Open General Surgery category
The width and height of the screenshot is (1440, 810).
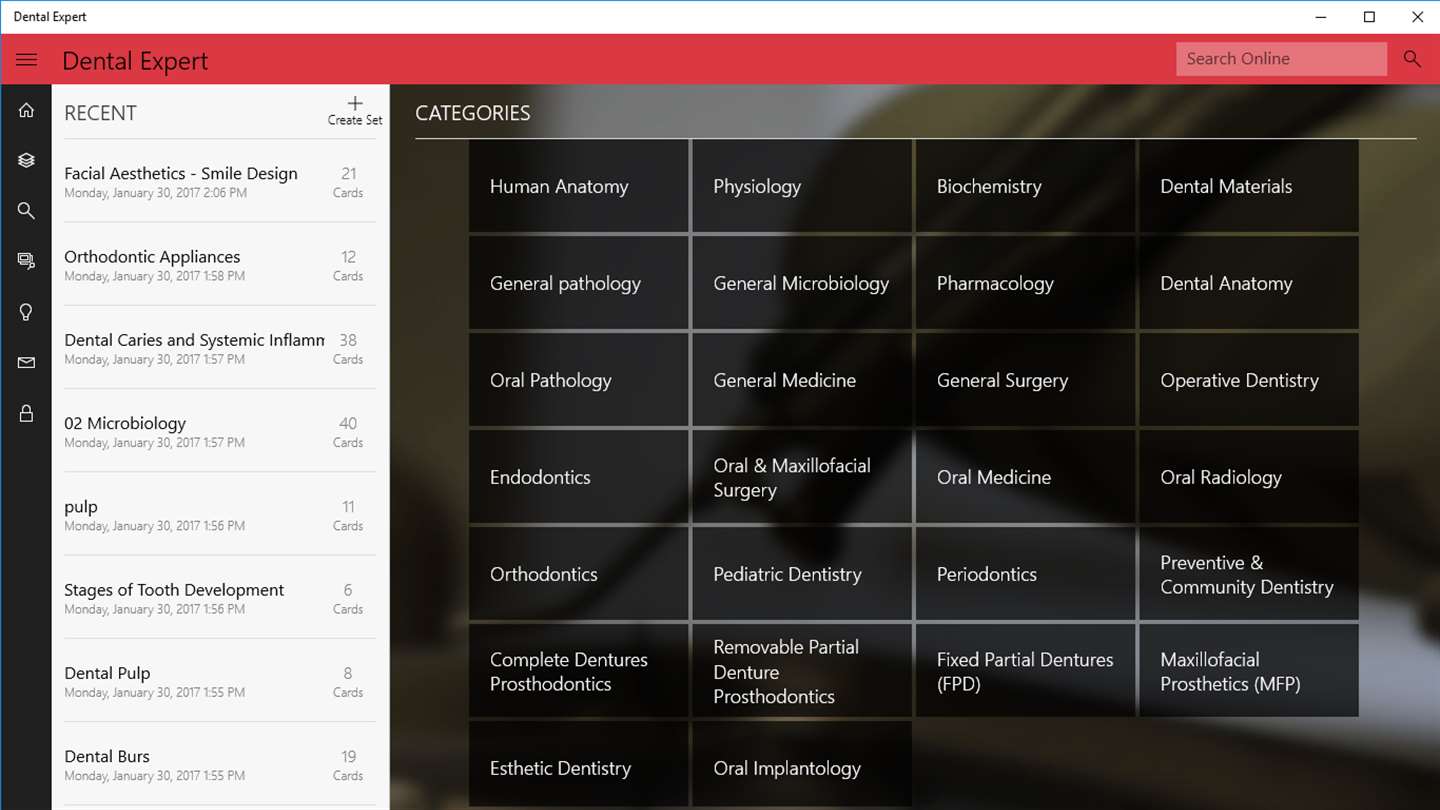(x=1025, y=380)
